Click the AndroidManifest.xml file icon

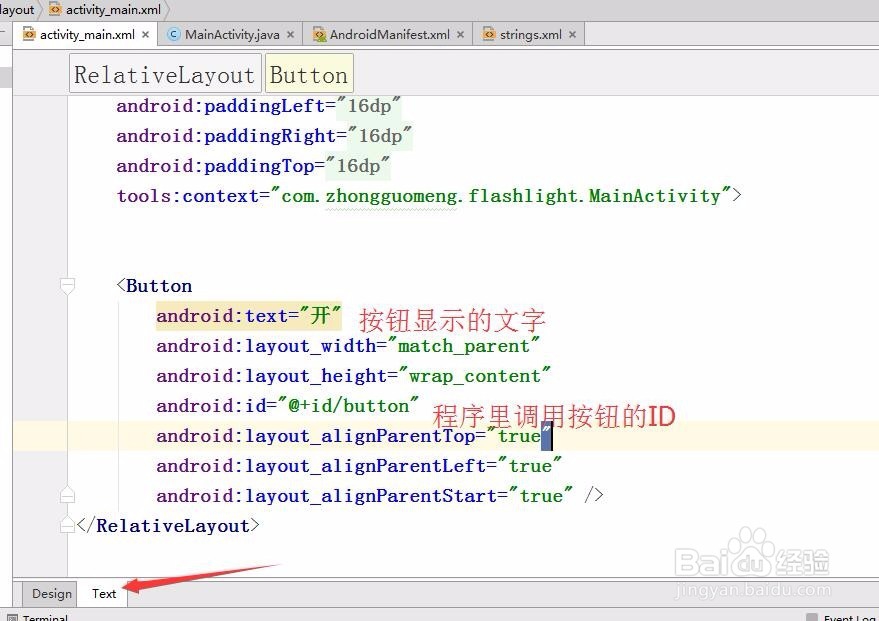click(x=319, y=33)
